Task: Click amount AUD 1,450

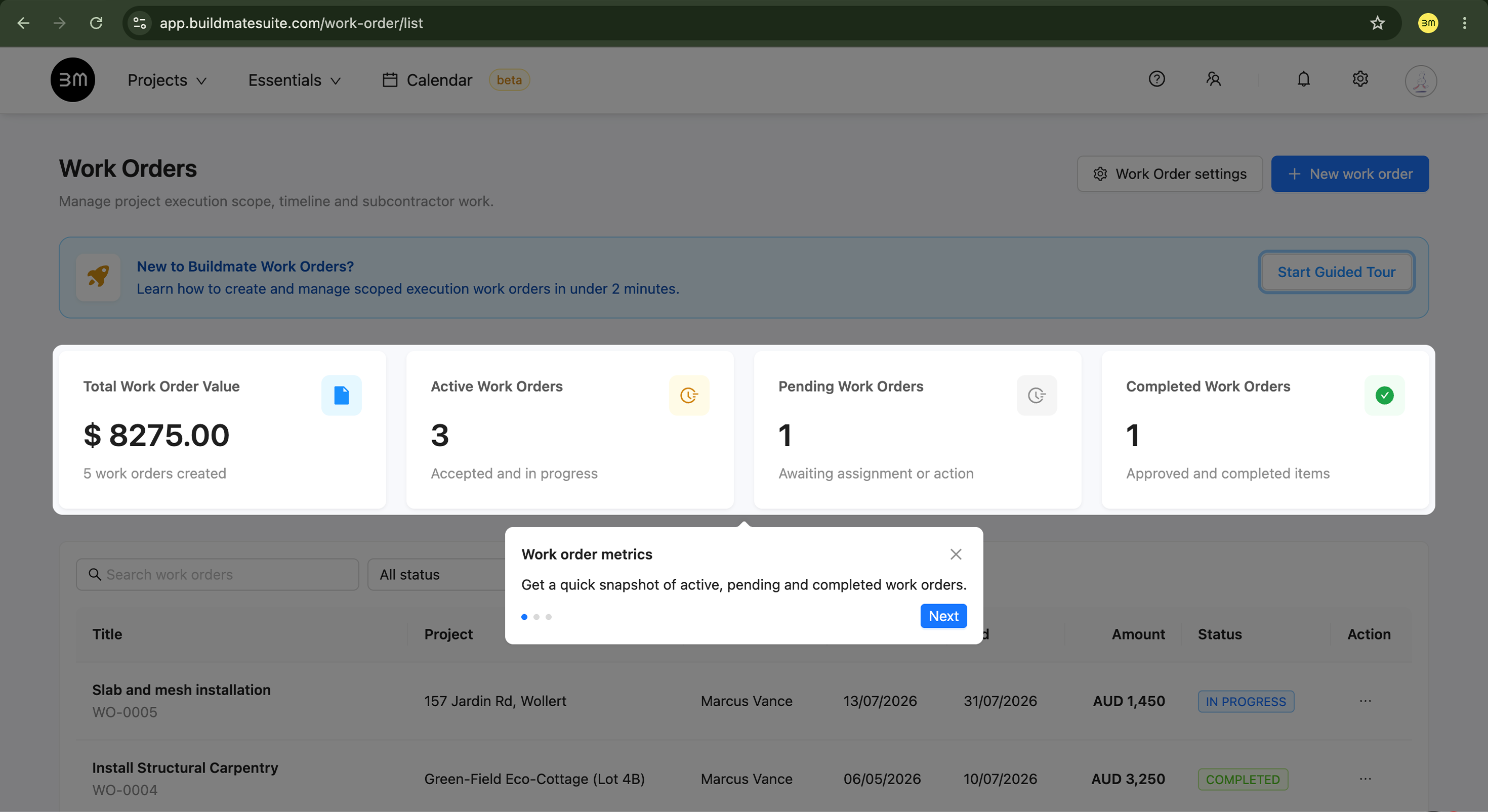Action: (1129, 701)
